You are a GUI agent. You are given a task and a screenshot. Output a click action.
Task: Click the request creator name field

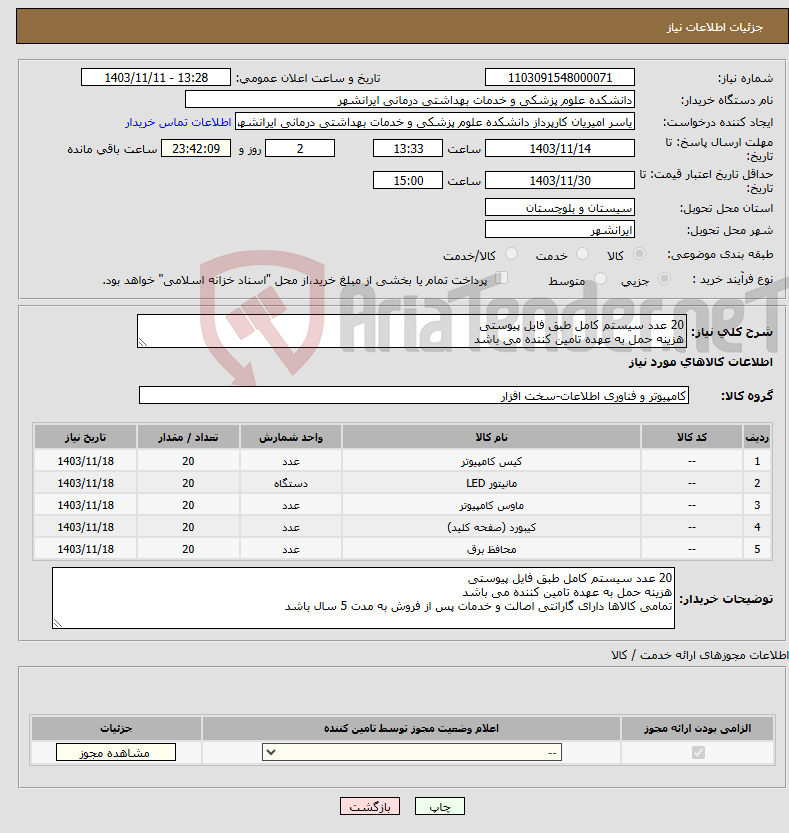click(435, 122)
